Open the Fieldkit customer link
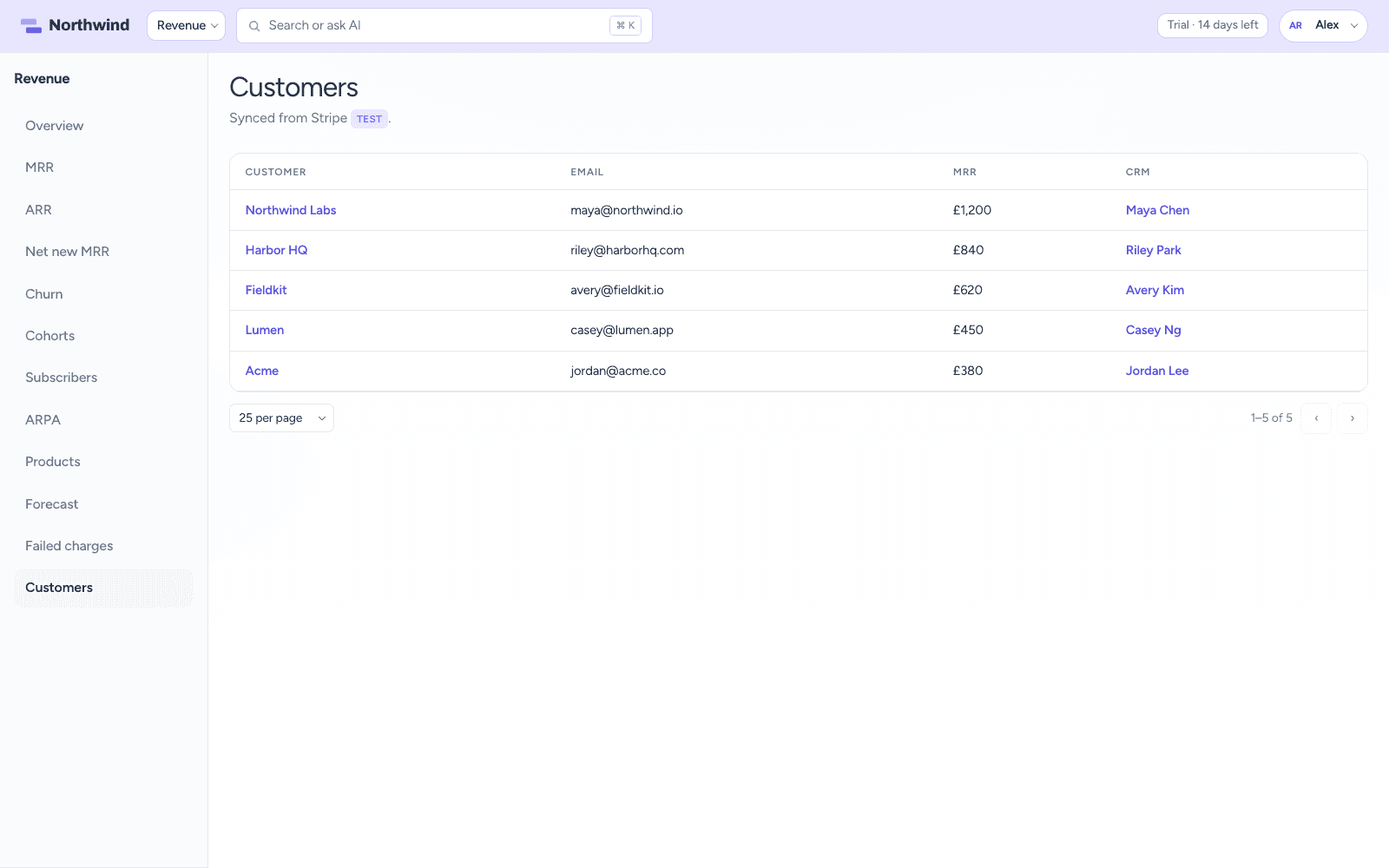This screenshot has height=868, width=1389. (267, 290)
